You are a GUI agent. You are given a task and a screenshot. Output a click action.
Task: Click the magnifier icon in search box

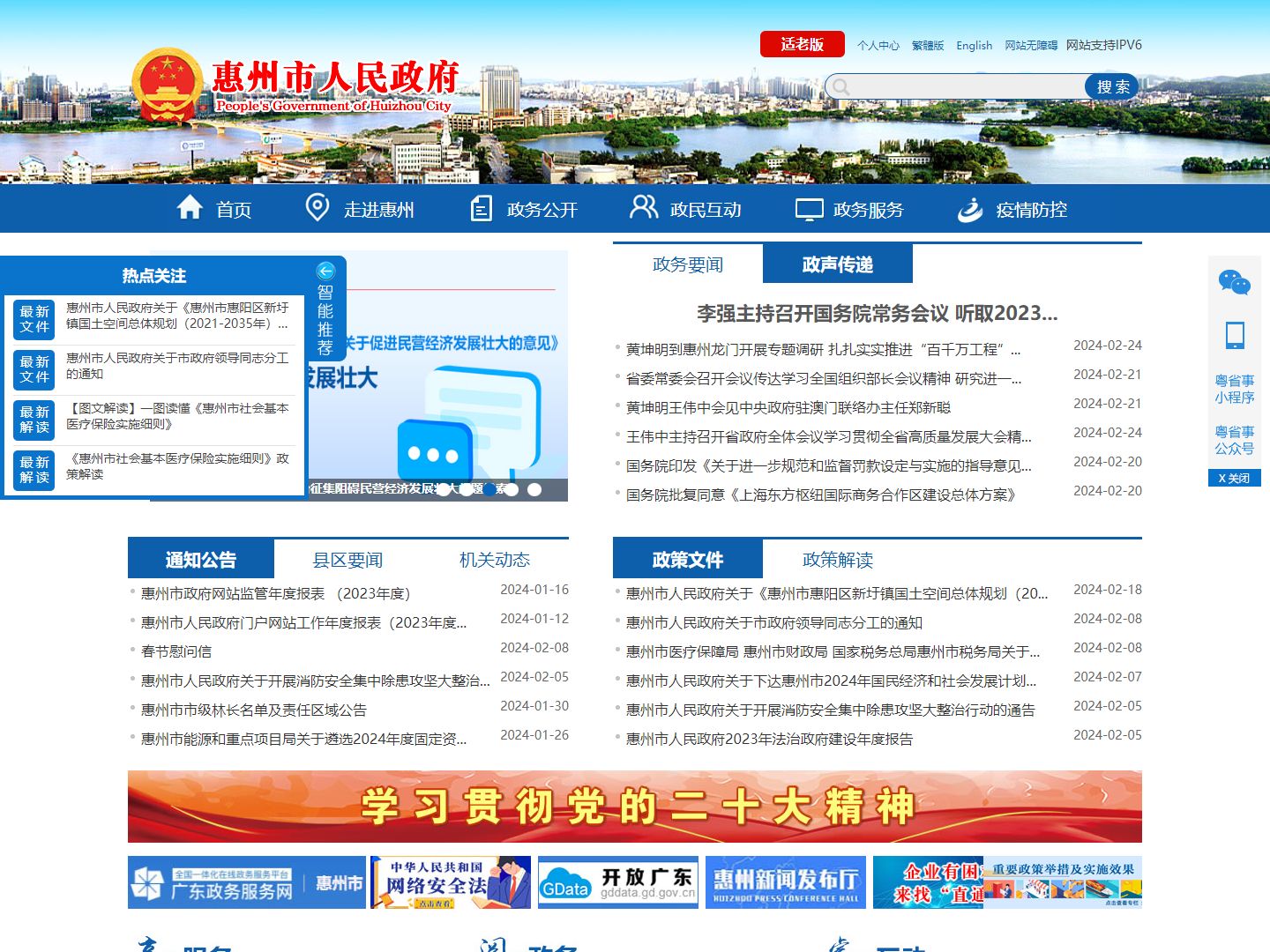pyautogui.click(x=841, y=86)
